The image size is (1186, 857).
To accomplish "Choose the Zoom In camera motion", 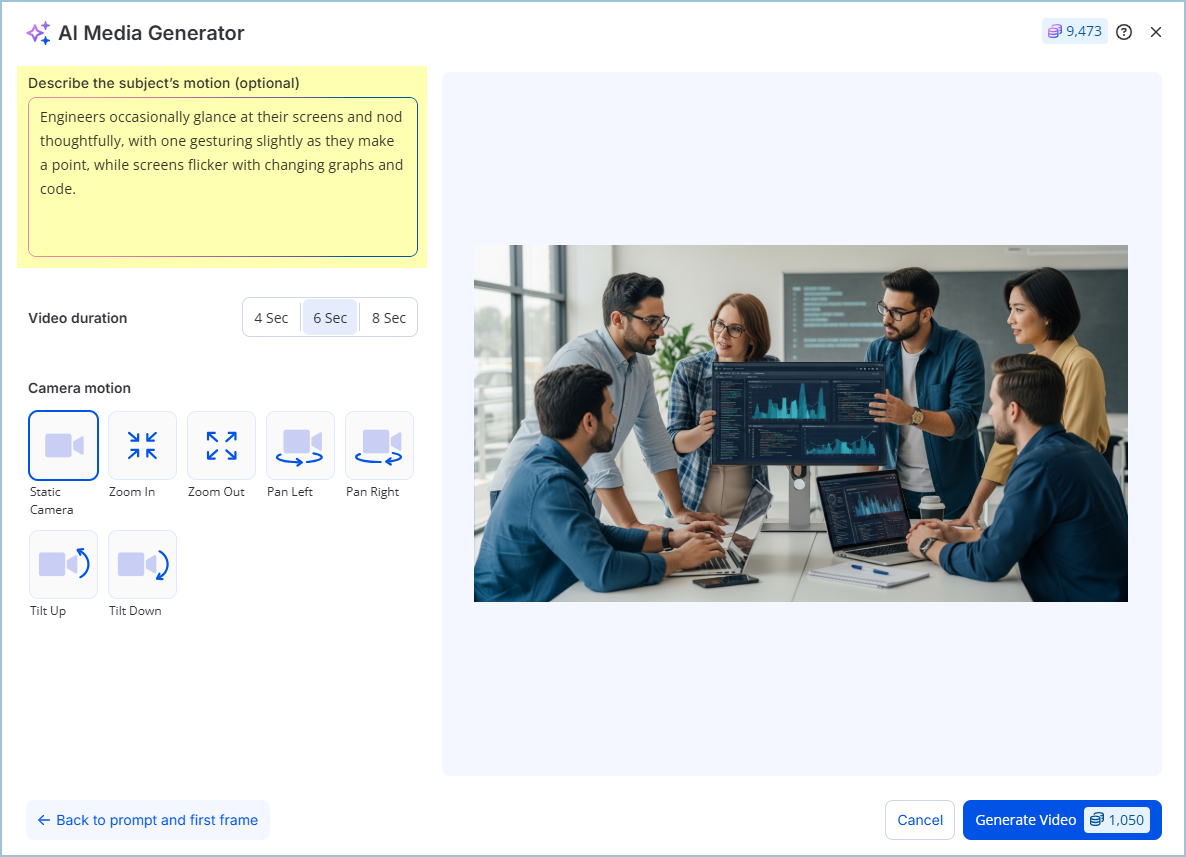I will click(142, 446).
